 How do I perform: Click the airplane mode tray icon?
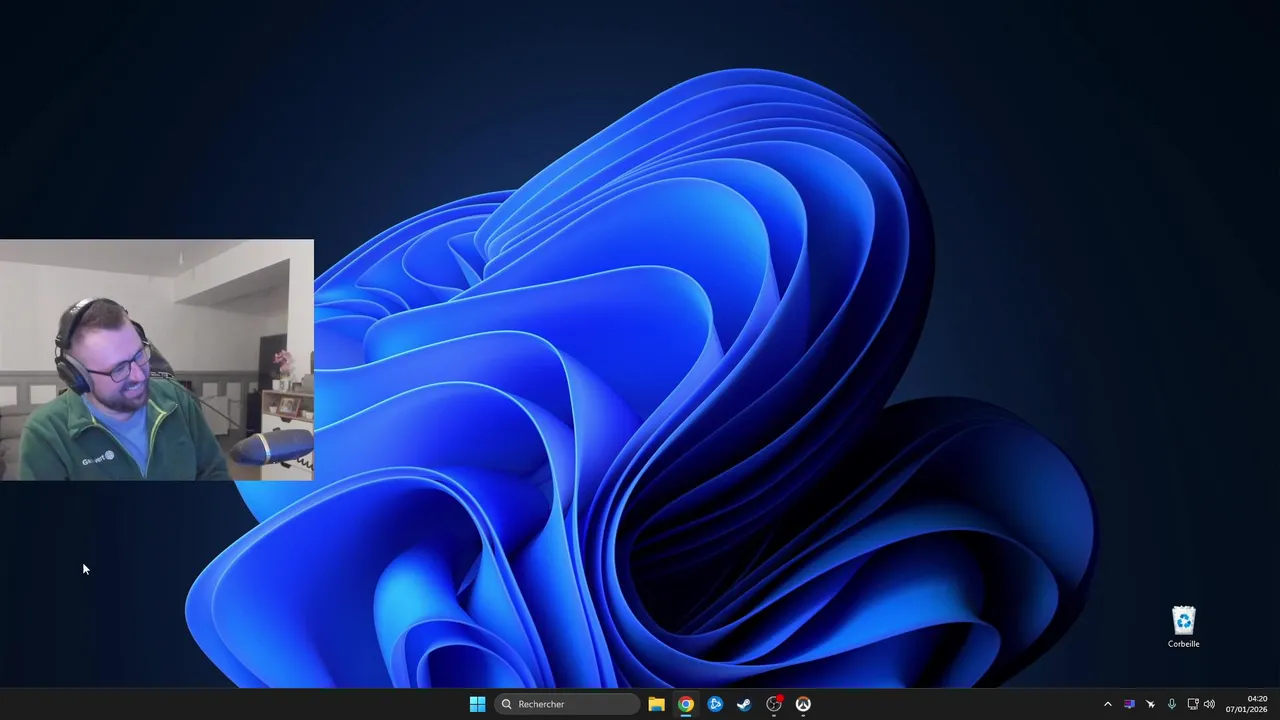coord(1150,704)
